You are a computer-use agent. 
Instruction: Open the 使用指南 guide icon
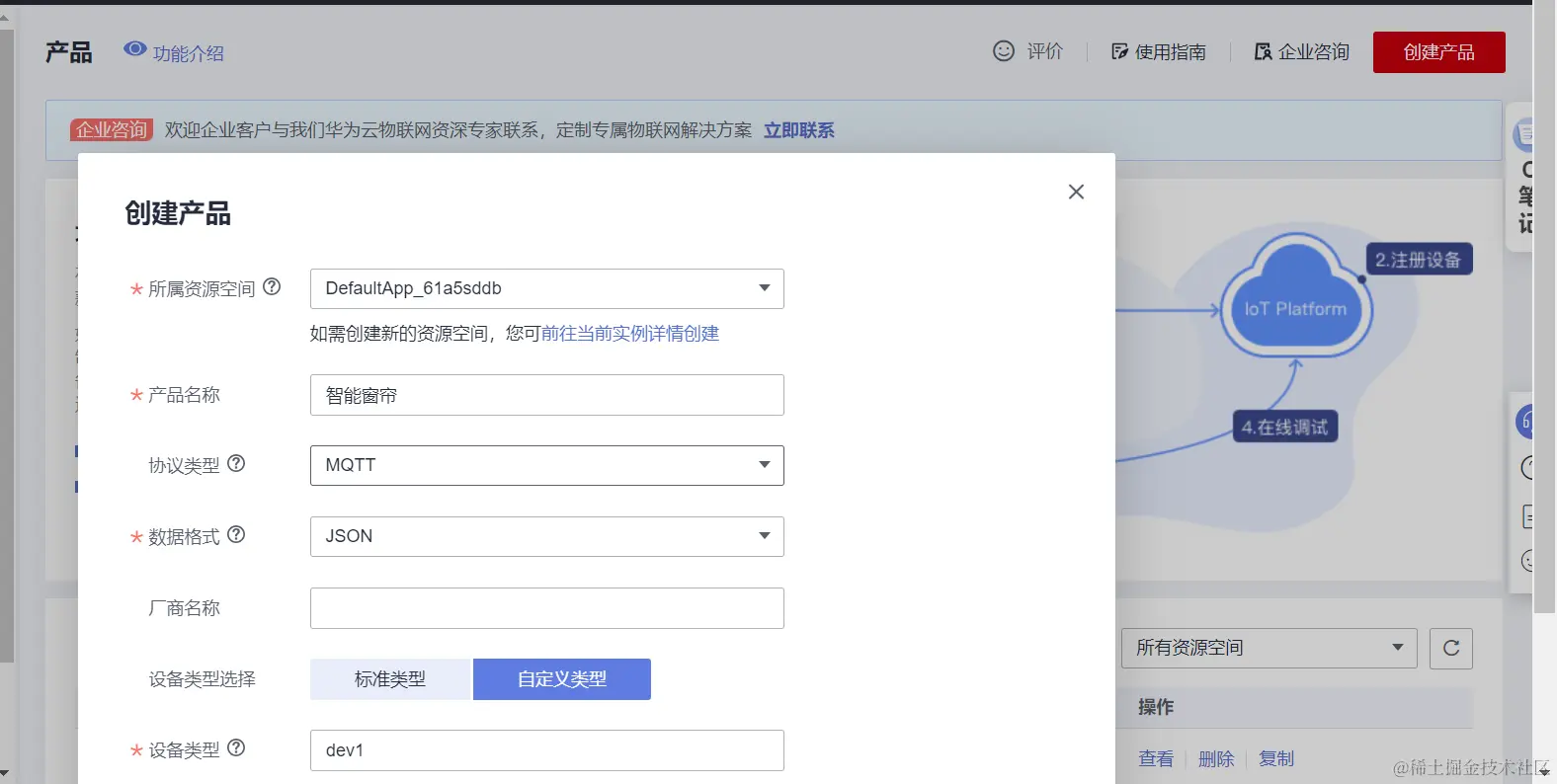tap(1119, 51)
